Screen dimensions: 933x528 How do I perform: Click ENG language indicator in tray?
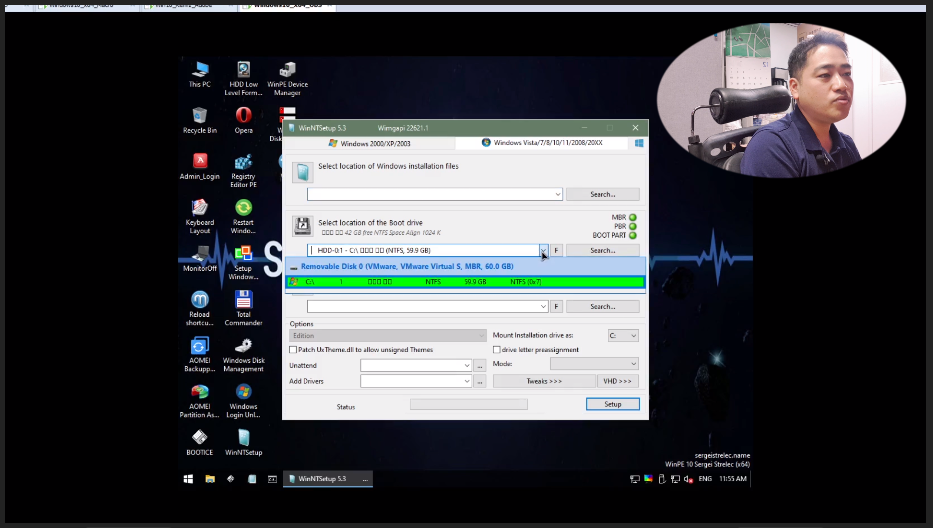click(x=705, y=479)
